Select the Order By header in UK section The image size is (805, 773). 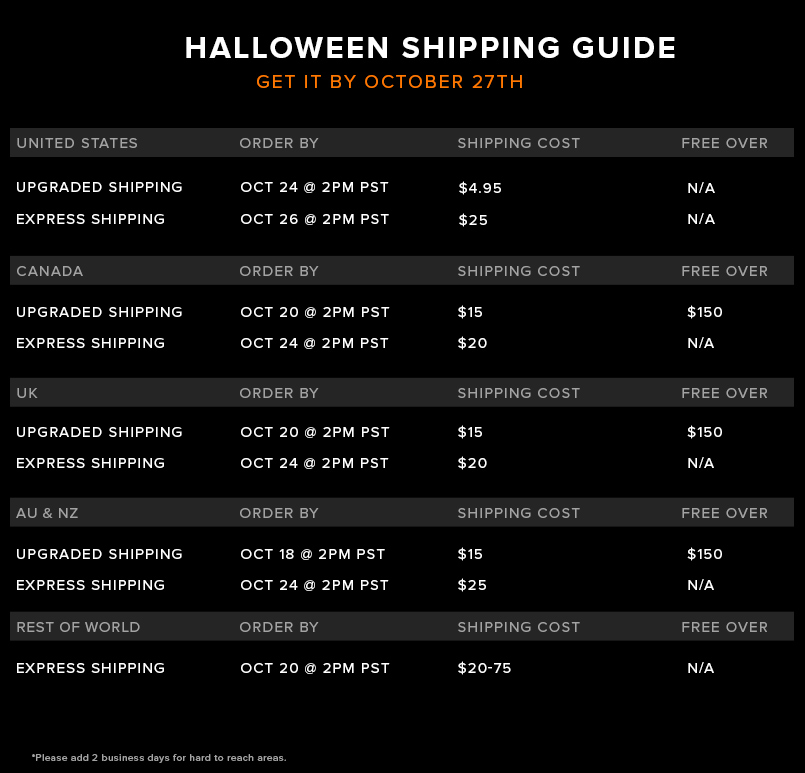(x=279, y=393)
